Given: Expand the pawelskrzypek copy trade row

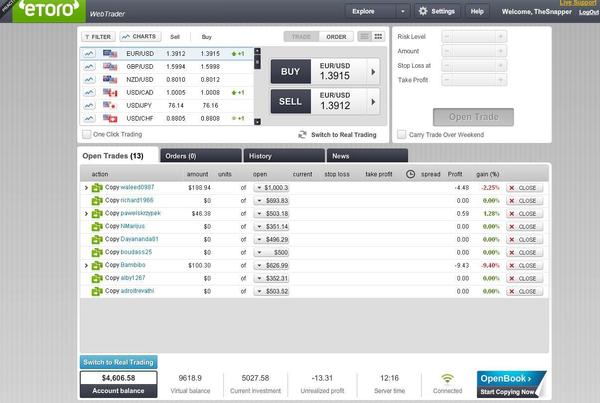Looking at the screenshot, I should pos(86,214).
